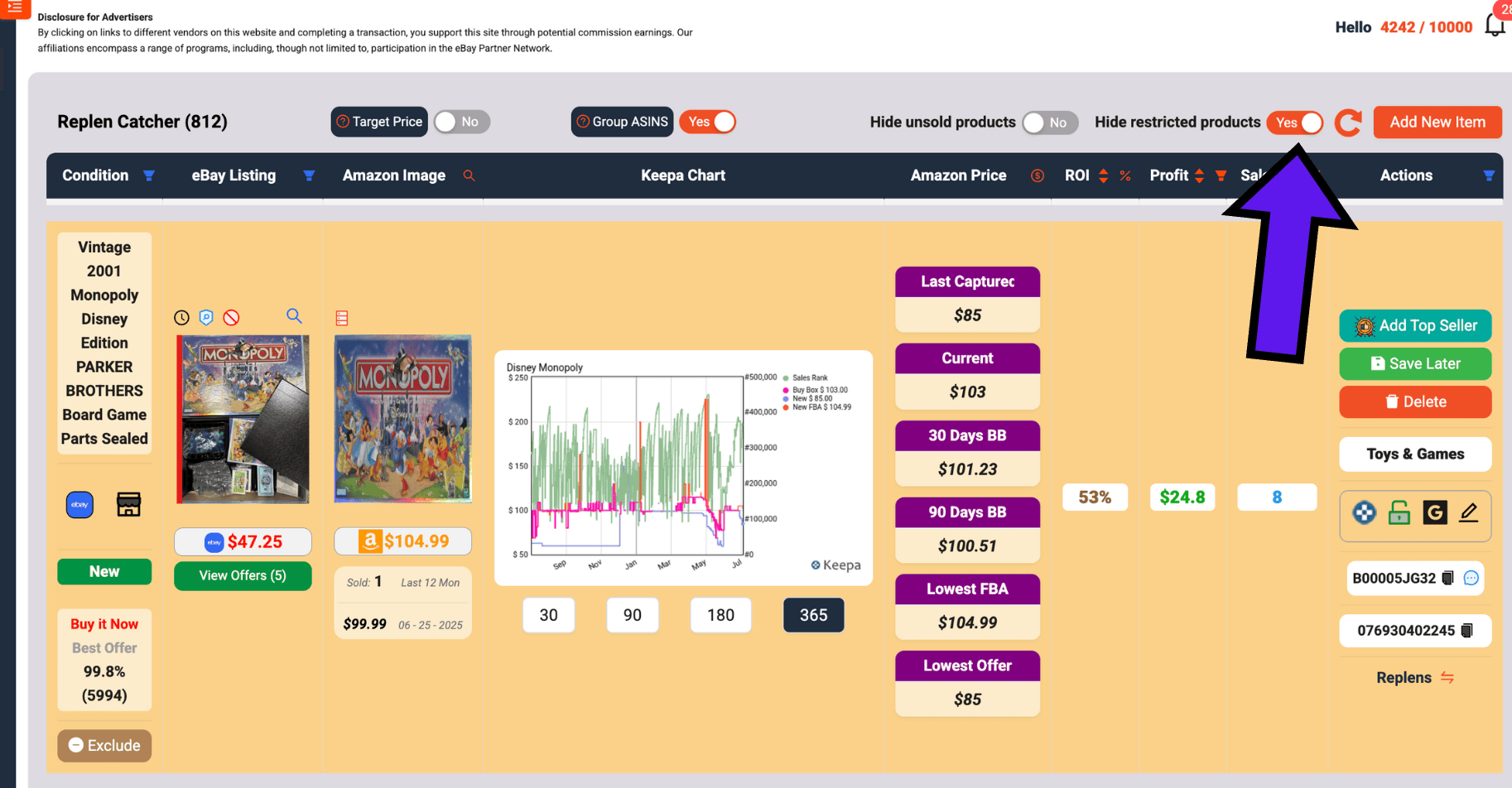Click the 53% ROI value
The width and height of the screenshot is (1512, 788).
click(x=1095, y=497)
